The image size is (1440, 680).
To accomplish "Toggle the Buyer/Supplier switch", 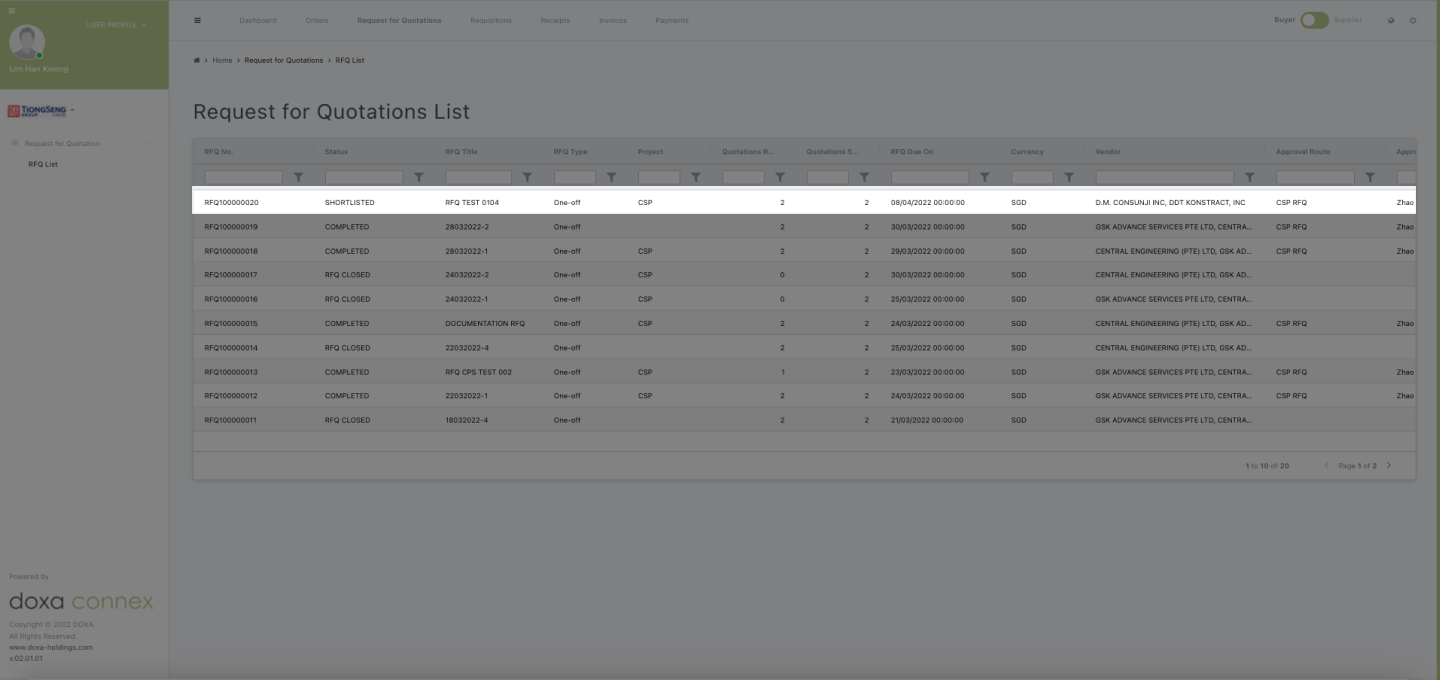I will (x=1314, y=20).
